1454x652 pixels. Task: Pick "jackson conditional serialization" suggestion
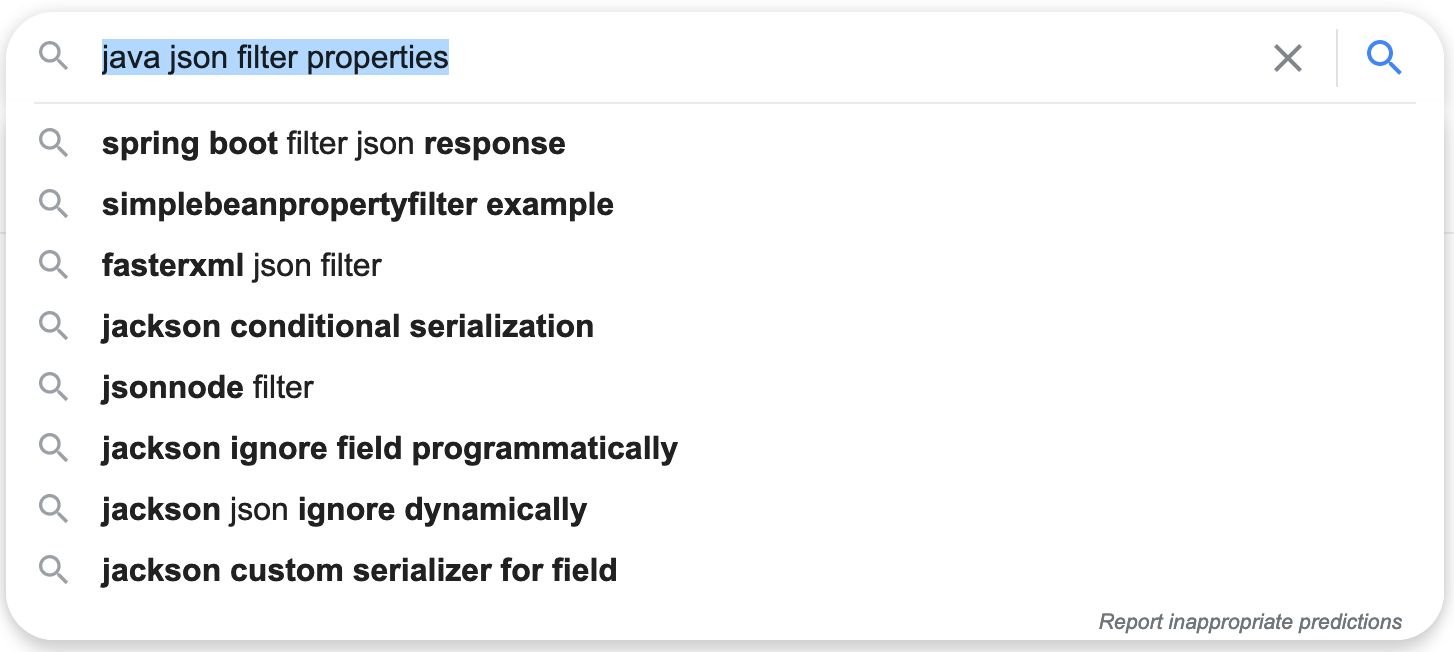tap(347, 327)
